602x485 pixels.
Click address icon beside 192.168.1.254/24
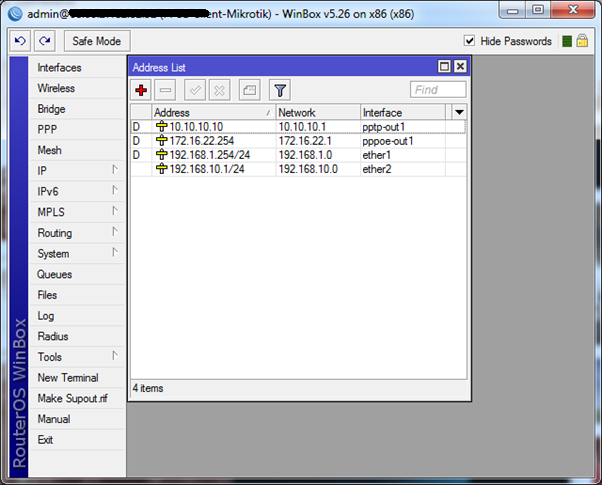point(162,155)
